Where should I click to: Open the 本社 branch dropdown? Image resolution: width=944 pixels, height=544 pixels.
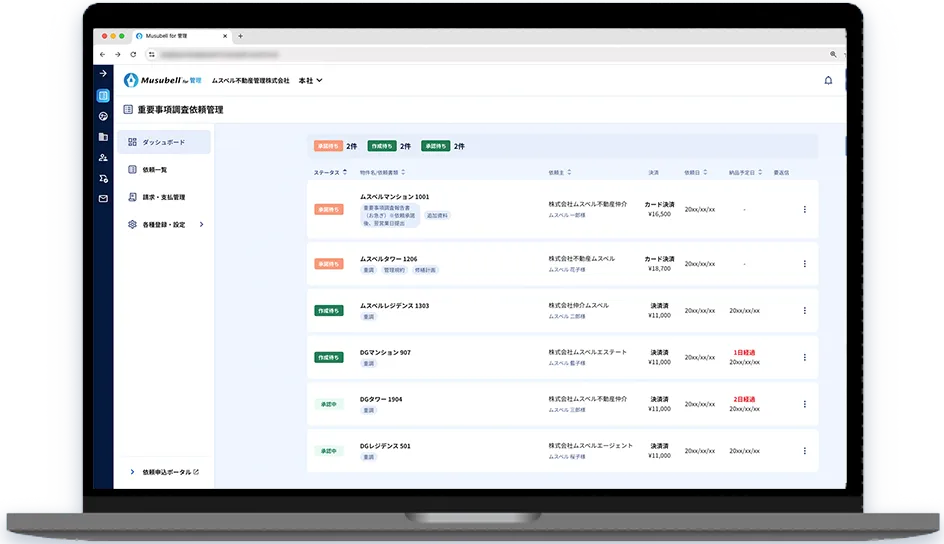[x=311, y=81]
